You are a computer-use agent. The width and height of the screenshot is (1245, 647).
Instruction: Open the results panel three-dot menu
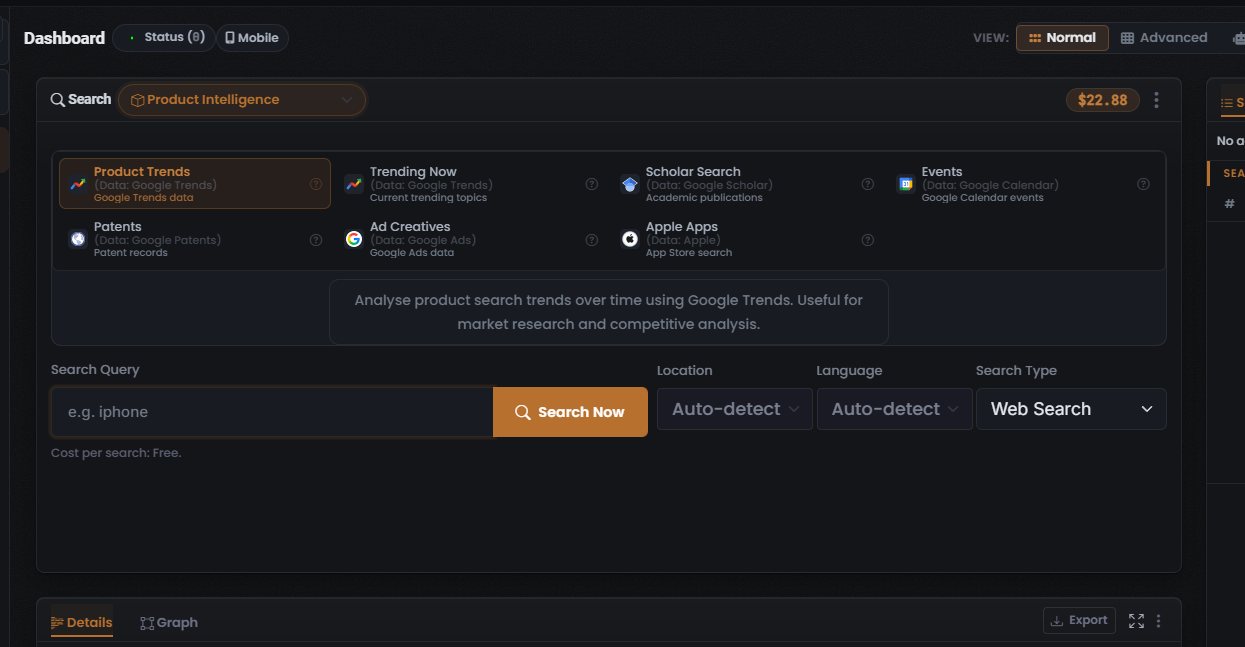click(1159, 621)
